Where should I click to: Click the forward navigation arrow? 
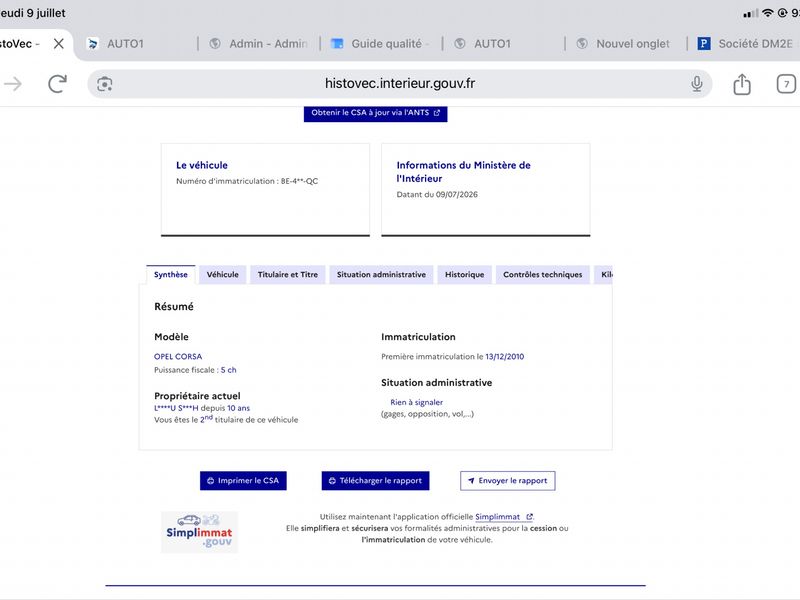pos(13,84)
